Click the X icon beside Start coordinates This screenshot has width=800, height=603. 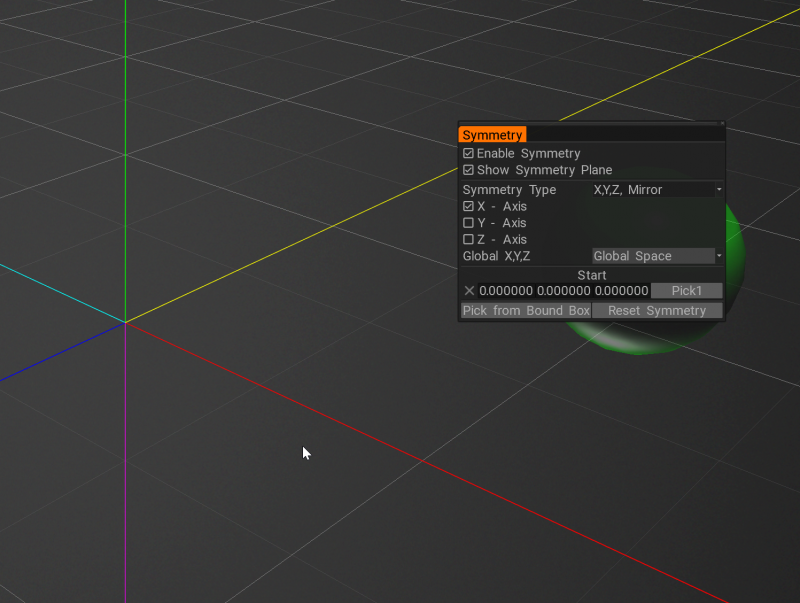click(469, 291)
